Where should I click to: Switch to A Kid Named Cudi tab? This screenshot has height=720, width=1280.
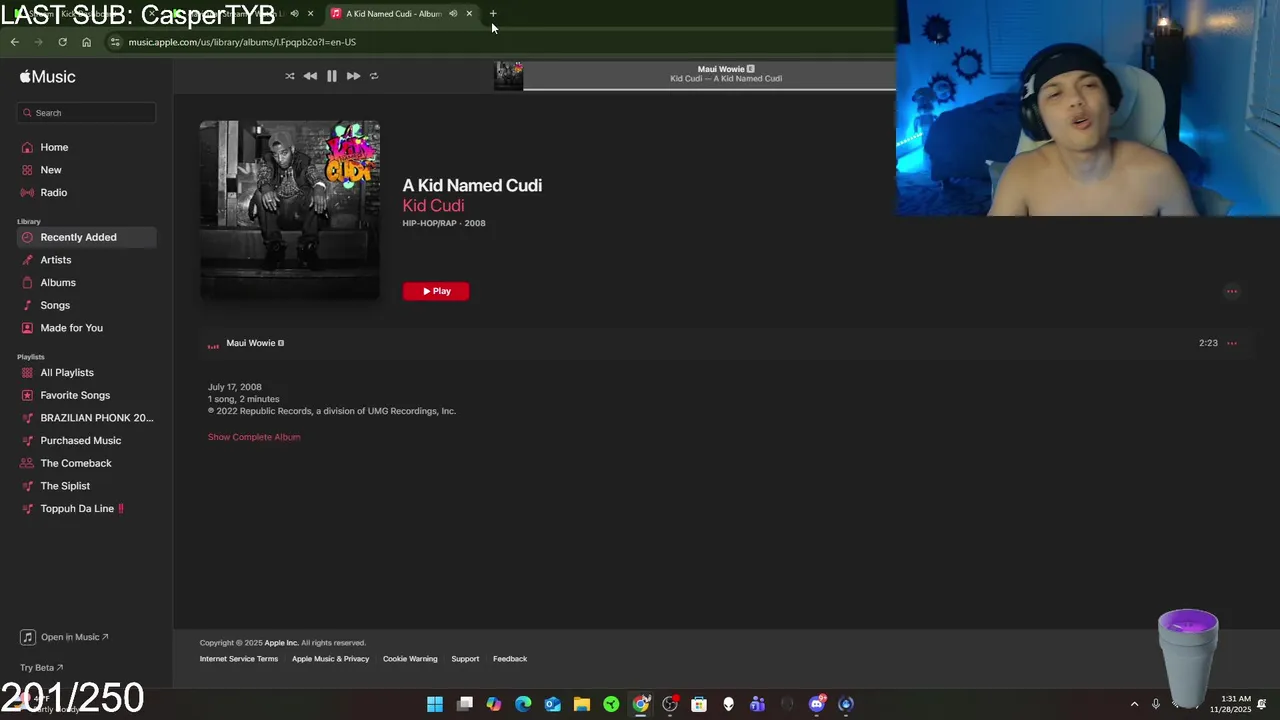(x=393, y=14)
